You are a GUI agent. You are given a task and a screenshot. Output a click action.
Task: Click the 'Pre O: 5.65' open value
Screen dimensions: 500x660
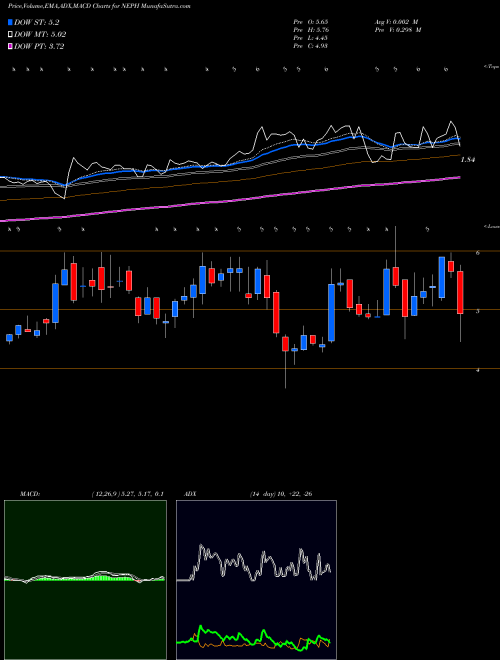pos(311,22)
